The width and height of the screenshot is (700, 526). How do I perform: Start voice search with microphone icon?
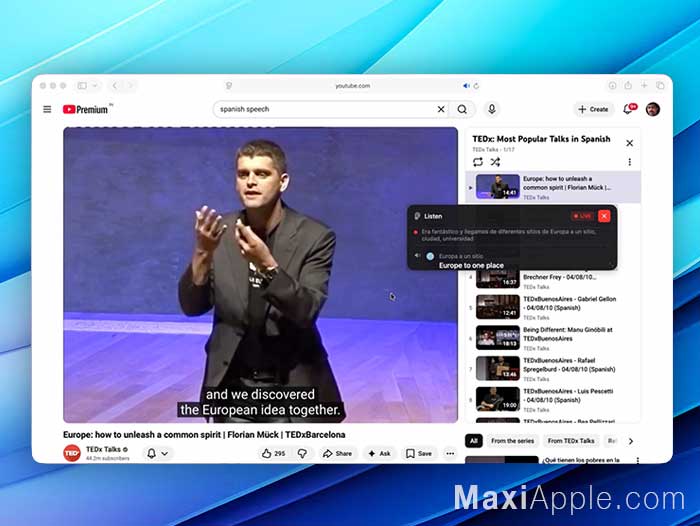tap(492, 109)
